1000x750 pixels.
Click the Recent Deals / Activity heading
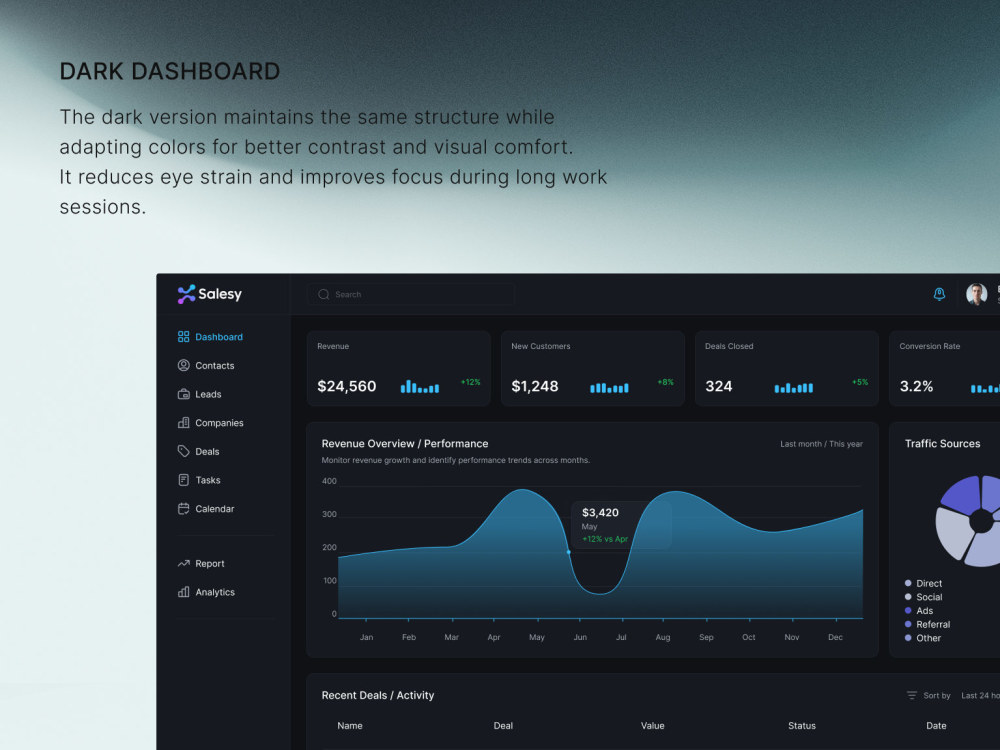pyautogui.click(x=378, y=695)
